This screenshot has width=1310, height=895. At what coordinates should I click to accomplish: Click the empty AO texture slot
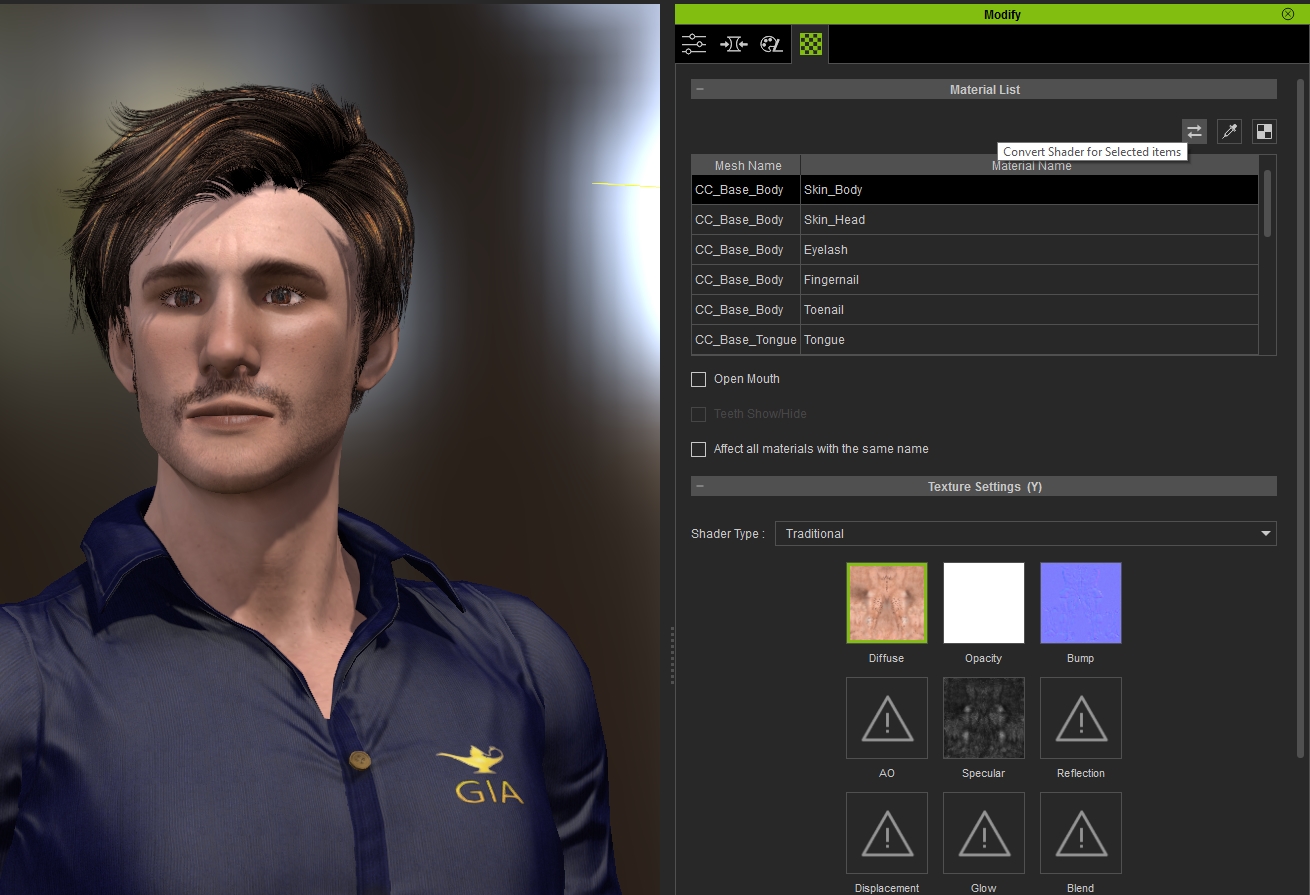pos(887,718)
